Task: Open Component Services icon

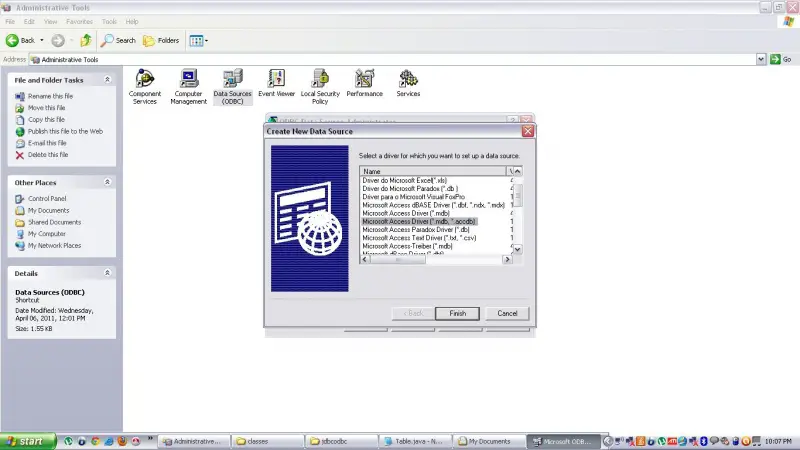Action: click(144, 87)
